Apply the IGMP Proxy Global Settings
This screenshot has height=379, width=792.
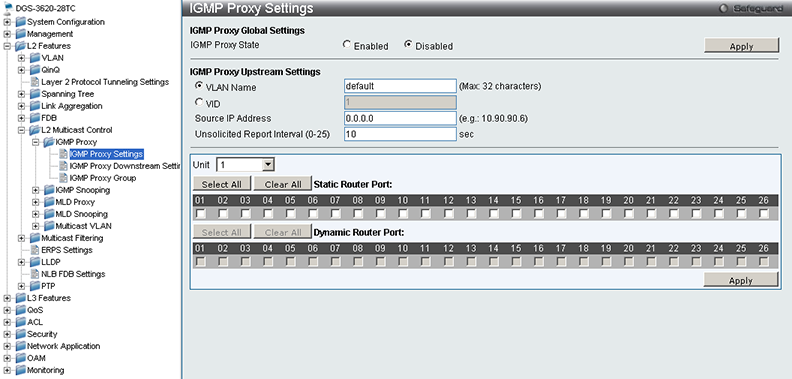pos(741,46)
